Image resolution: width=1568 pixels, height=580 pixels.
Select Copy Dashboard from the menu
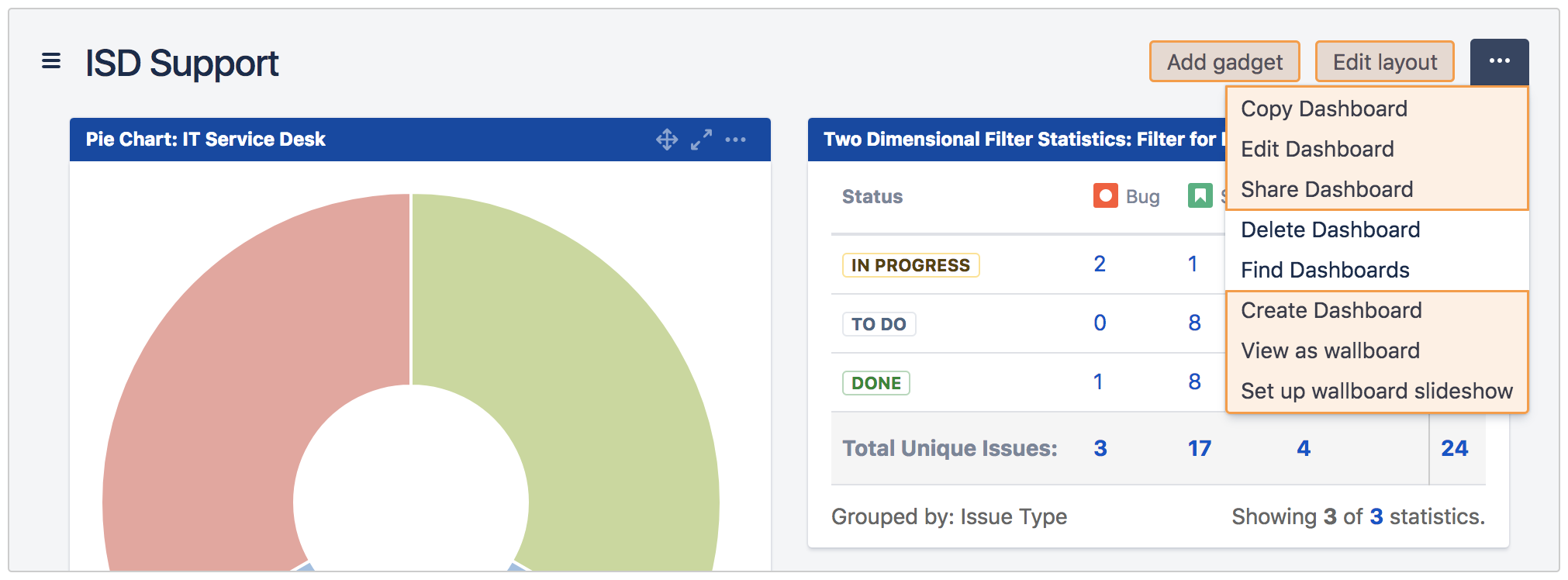(1324, 109)
